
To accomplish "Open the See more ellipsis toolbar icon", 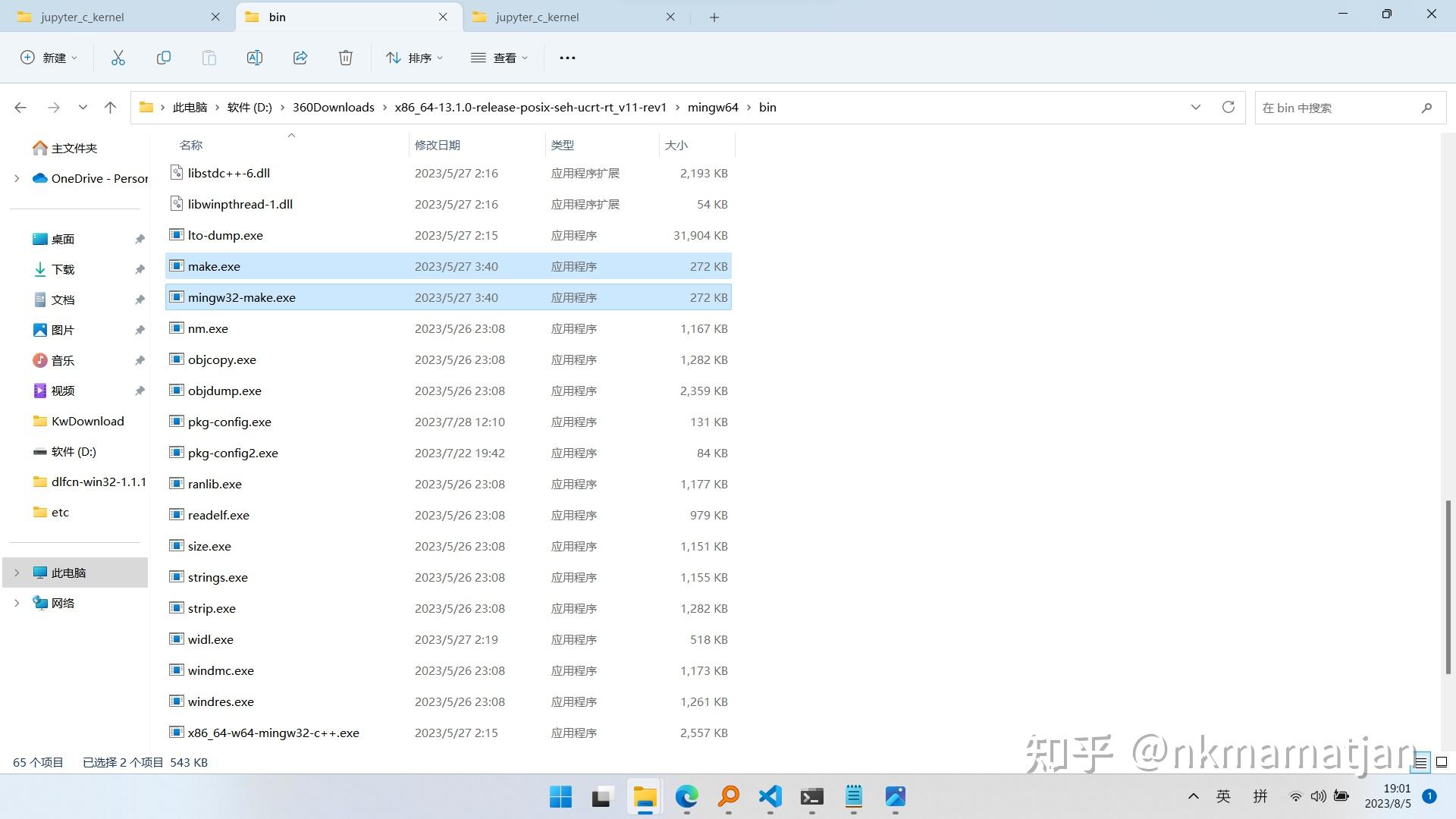I will coord(567,57).
